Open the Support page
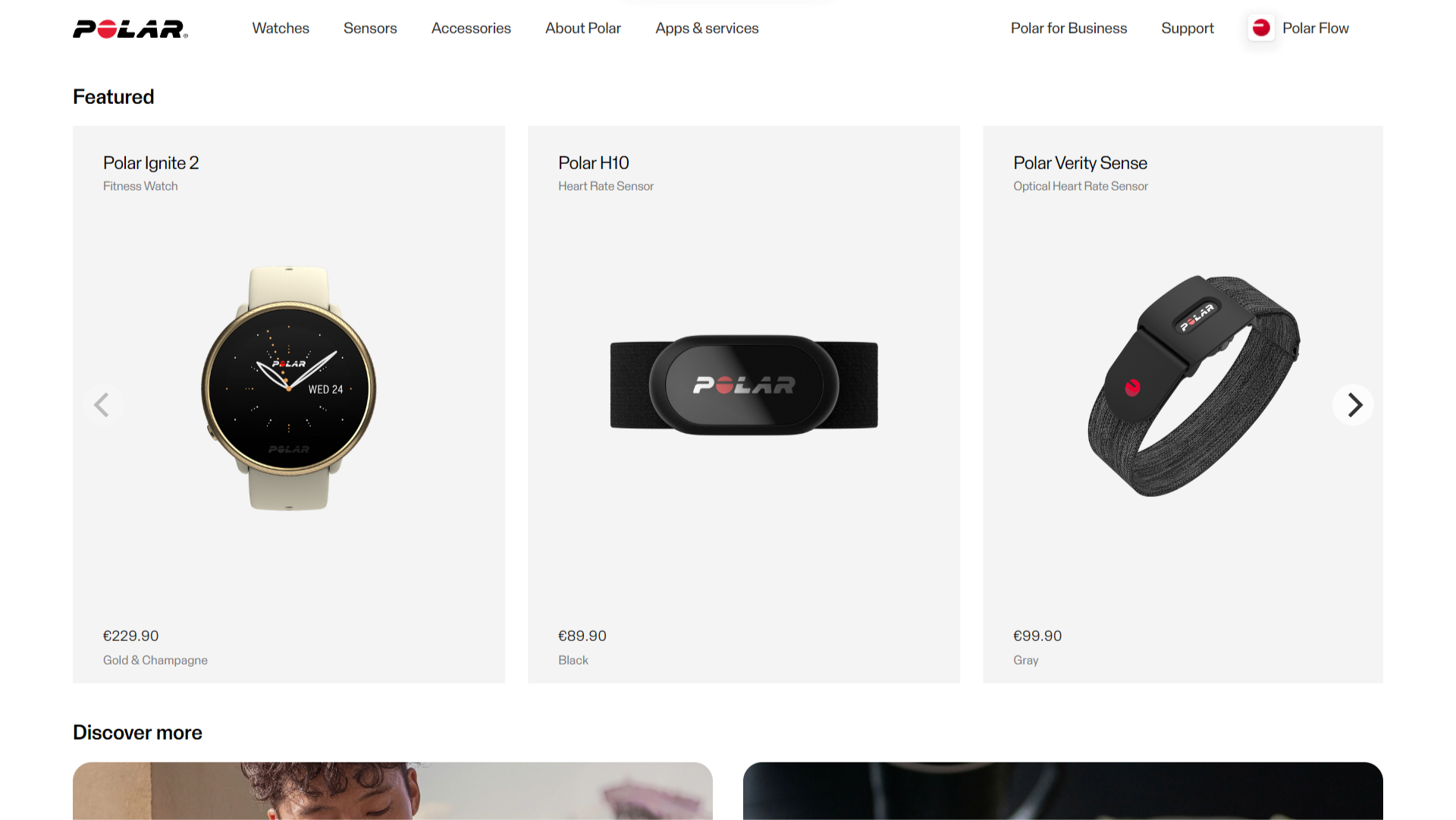The height and width of the screenshot is (820, 1456). 1188,28
